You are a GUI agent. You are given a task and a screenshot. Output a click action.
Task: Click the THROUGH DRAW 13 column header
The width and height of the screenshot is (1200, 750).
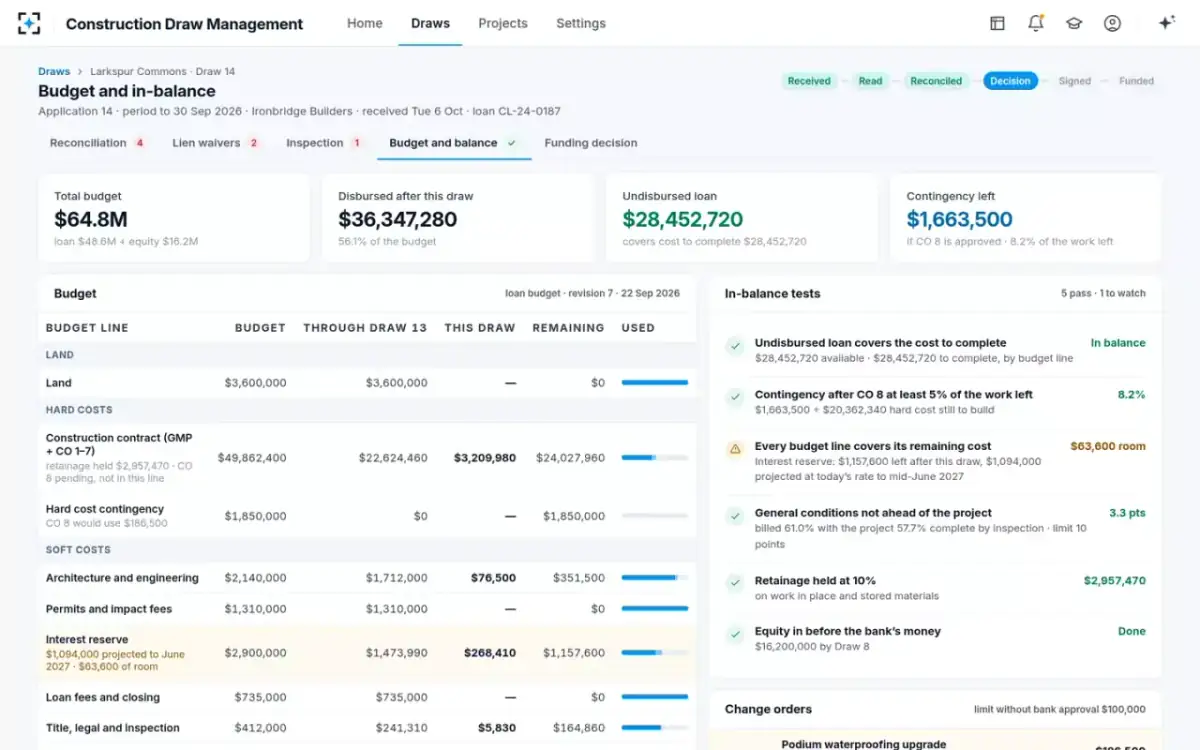pos(365,328)
